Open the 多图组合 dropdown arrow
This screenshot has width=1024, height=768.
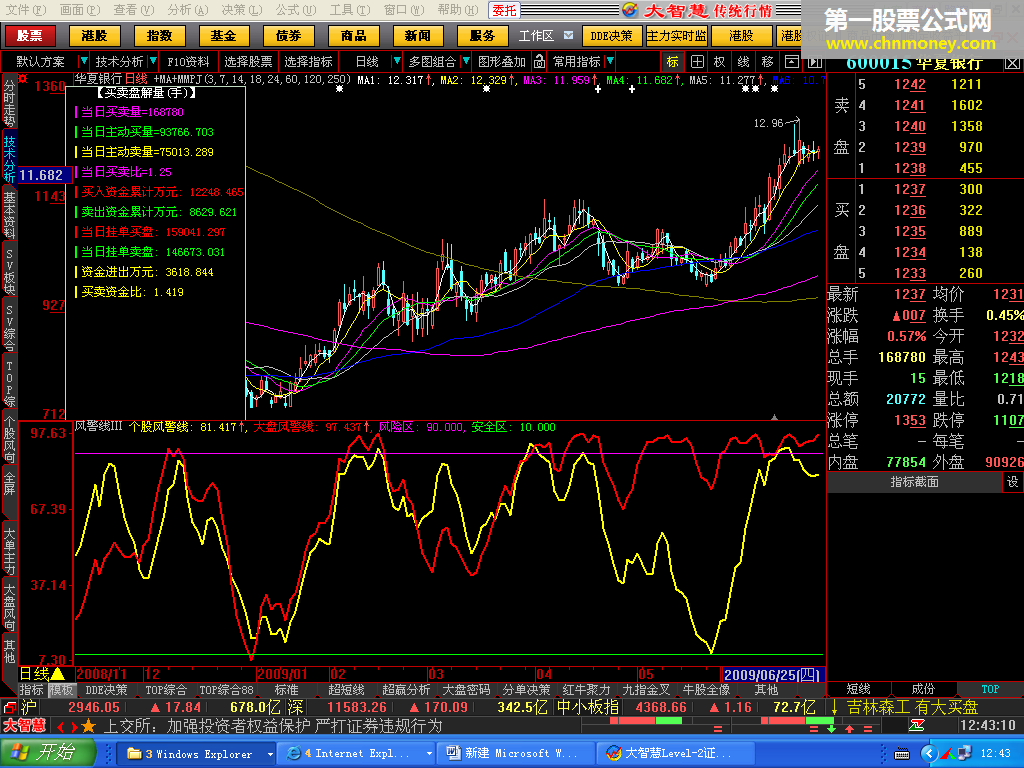point(466,61)
